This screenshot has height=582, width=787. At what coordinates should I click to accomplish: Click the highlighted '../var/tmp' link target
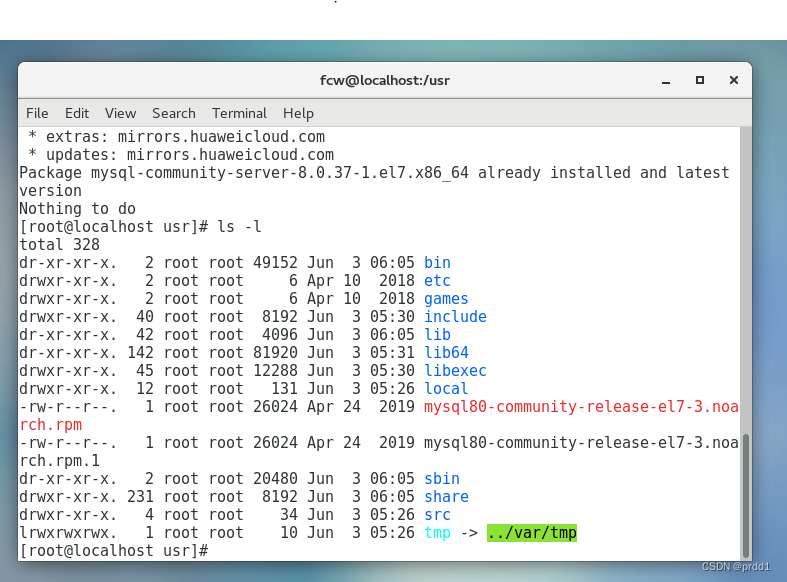pyautogui.click(x=532, y=533)
